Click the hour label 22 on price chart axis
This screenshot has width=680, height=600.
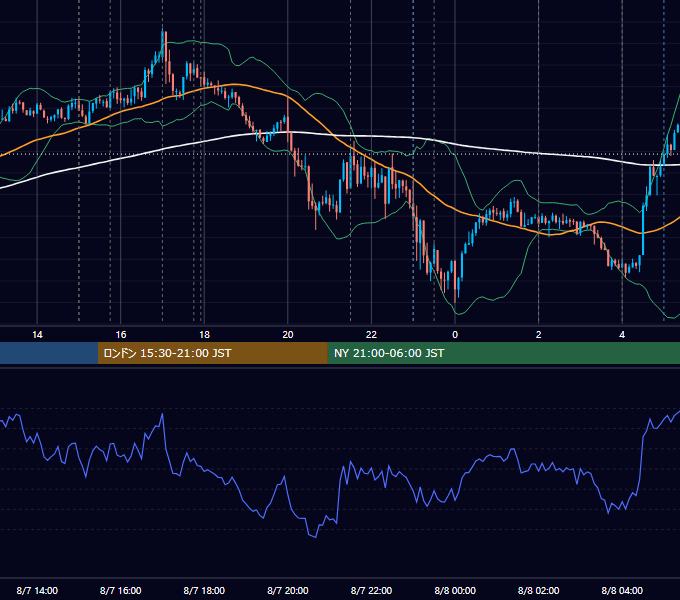coord(371,335)
